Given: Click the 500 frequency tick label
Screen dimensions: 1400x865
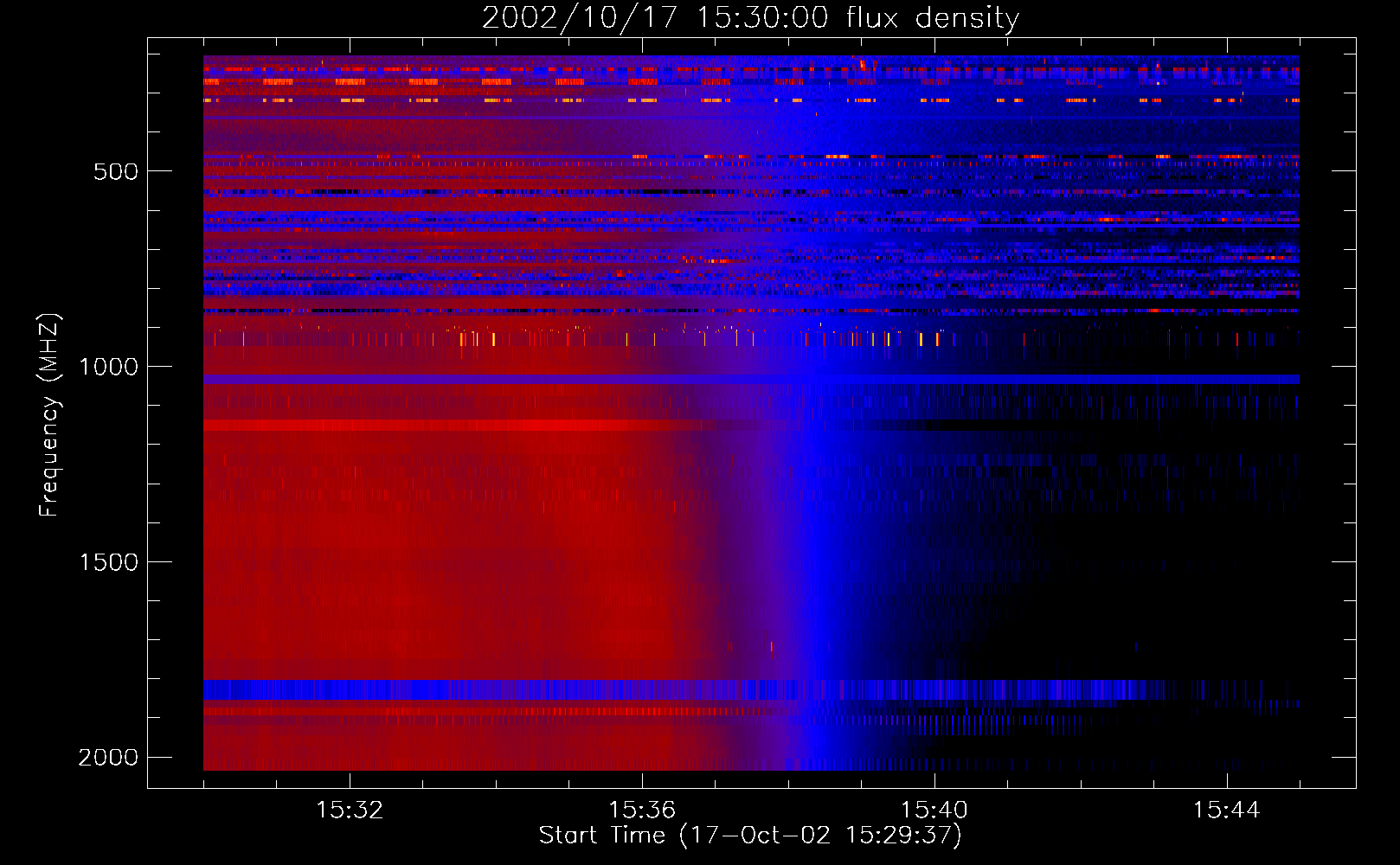Looking at the screenshot, I should 116,171.
